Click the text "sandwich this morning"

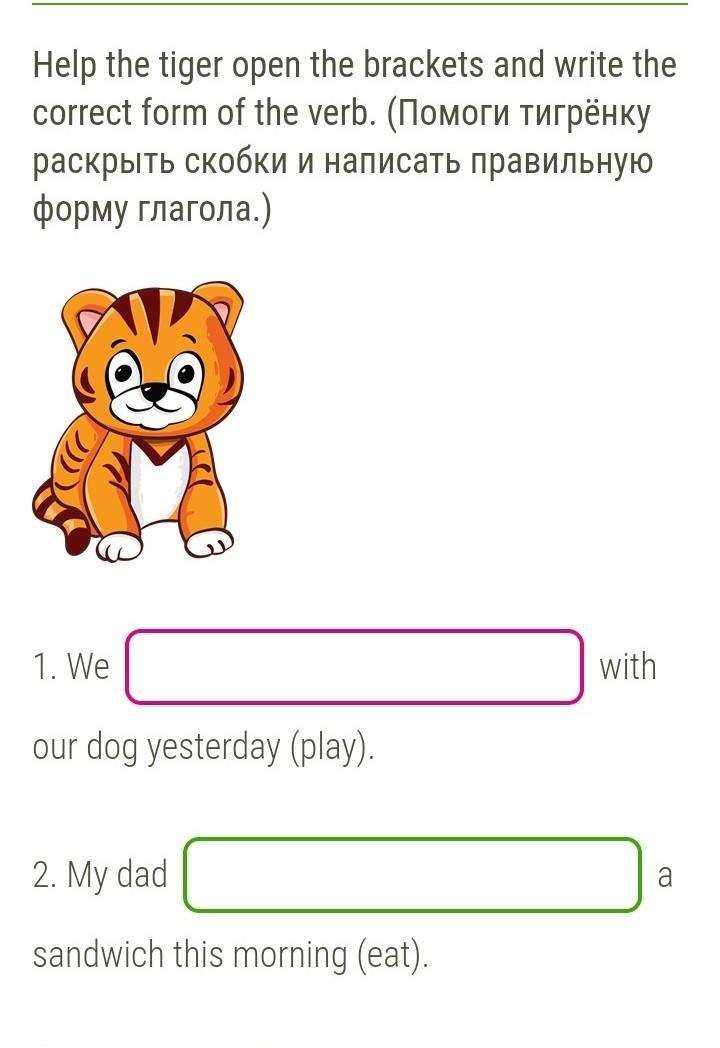point(190,955)
